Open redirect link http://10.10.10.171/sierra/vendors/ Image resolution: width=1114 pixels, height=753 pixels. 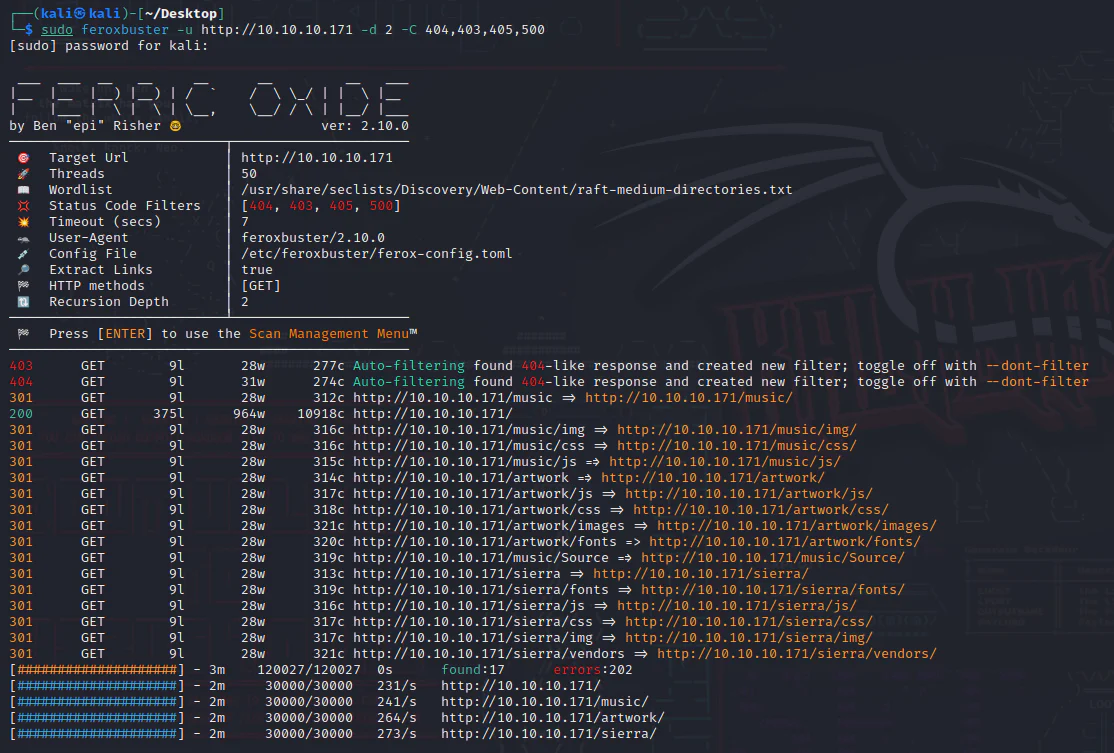tap(796, 654)
